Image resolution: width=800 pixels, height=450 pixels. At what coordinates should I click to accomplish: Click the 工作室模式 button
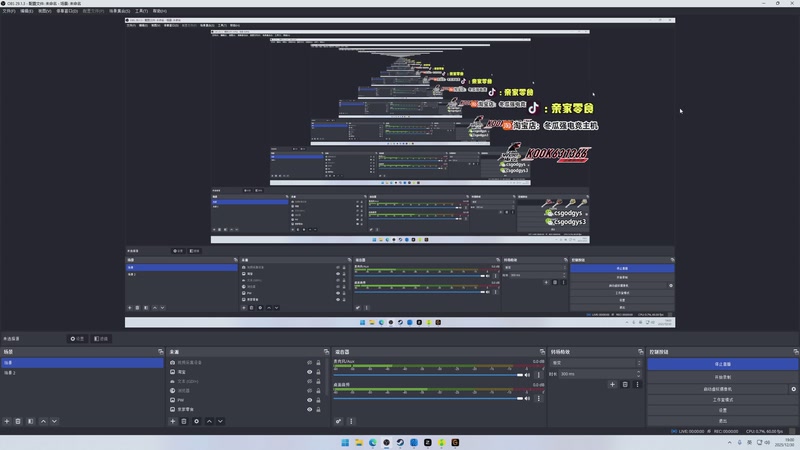(722, 399)
